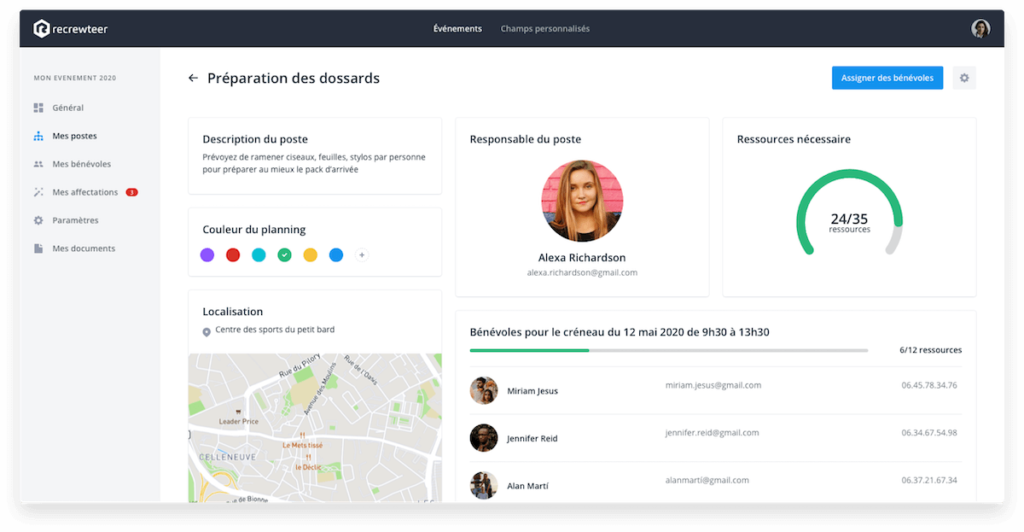1024x532 pixels.
Task: Click the Mes postes hierarchy icon
Action: pyautogui.click(x=39, y=136)
